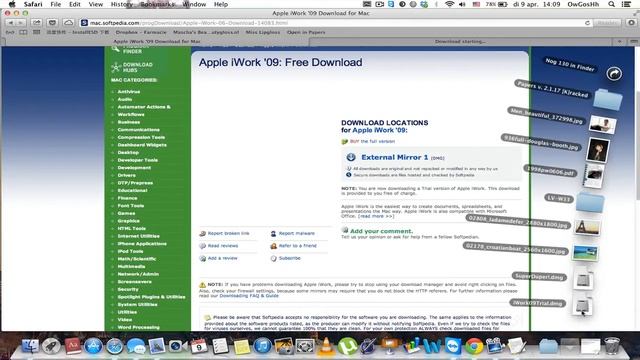Reload the page using the reload icon
The image size is (640, 360).
pos(587,23)
